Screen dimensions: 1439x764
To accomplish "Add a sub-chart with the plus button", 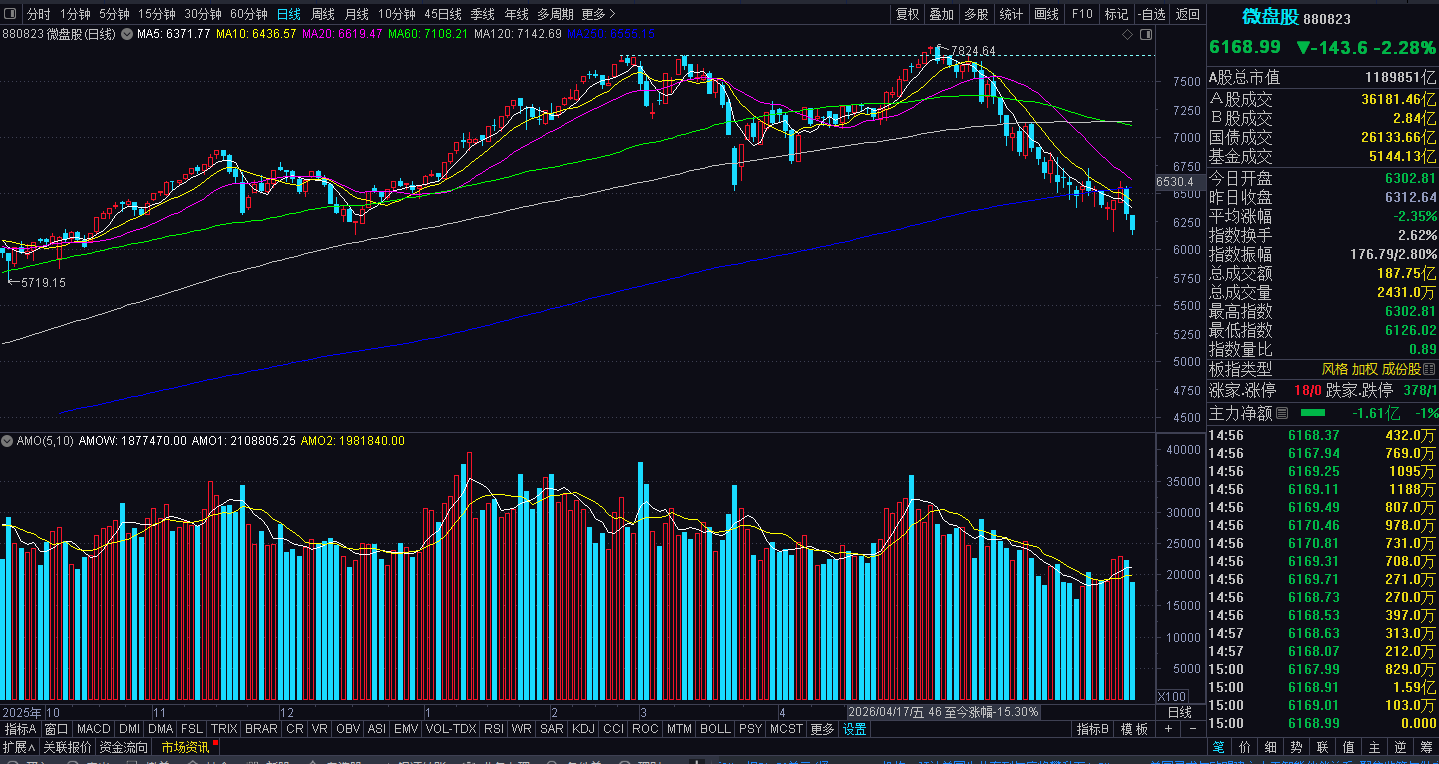I will [x=1167, y=729].
